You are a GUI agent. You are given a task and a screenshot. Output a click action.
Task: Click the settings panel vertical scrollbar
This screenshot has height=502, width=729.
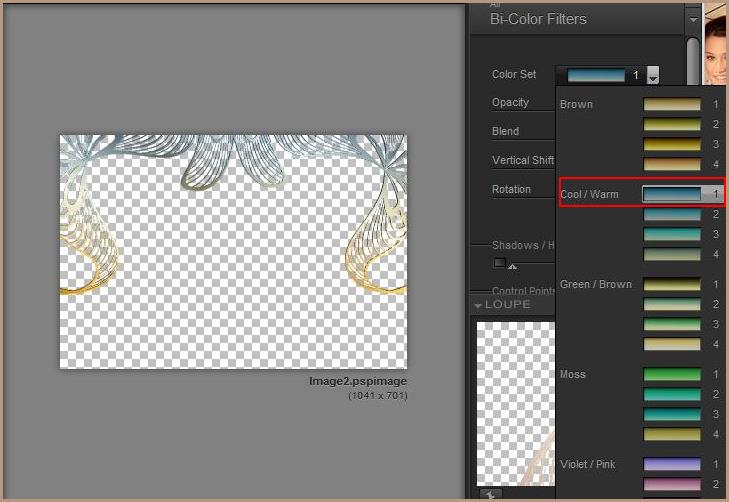click(693, 58)
